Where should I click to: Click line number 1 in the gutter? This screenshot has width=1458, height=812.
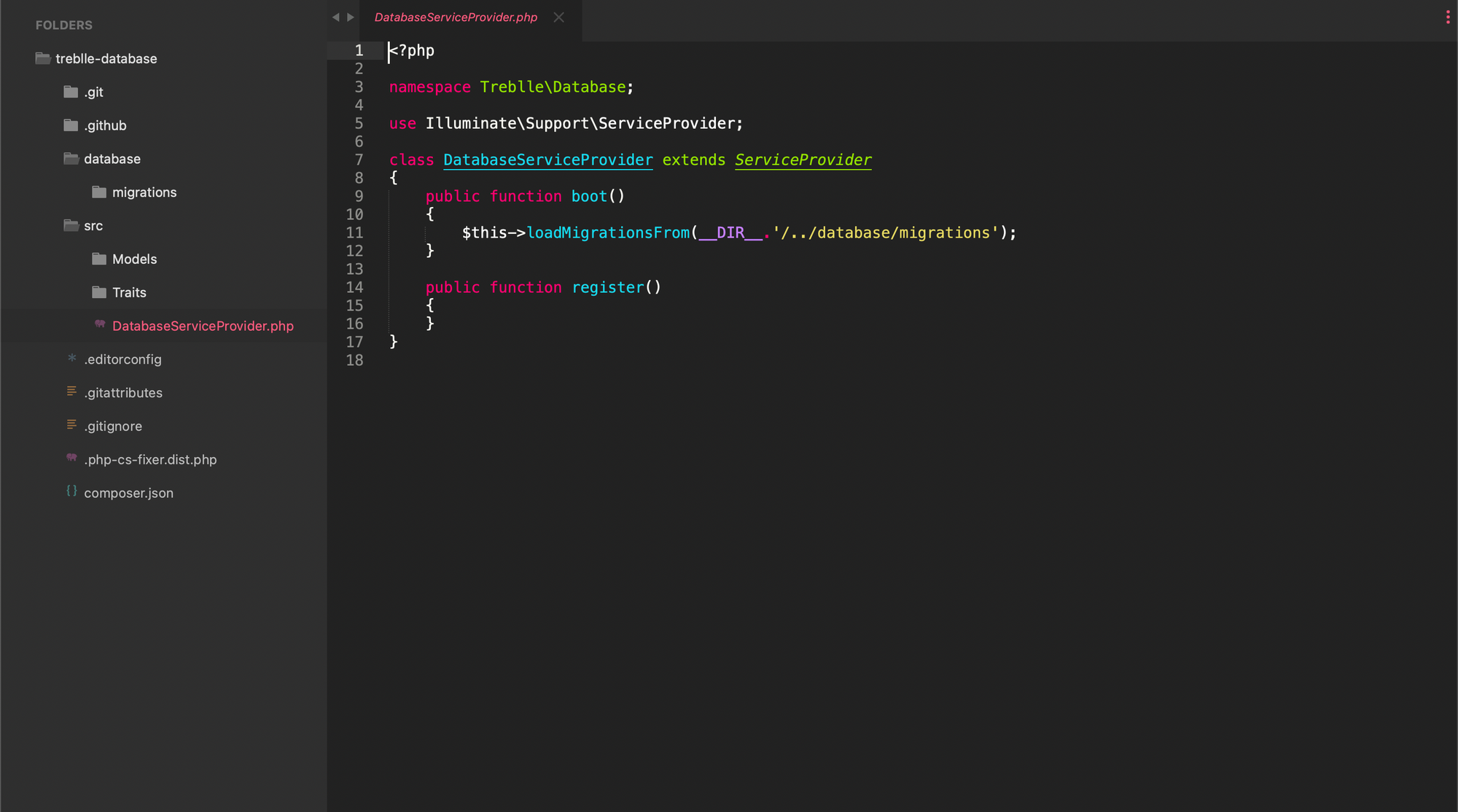pyautogui.click(x=359, y=50)
